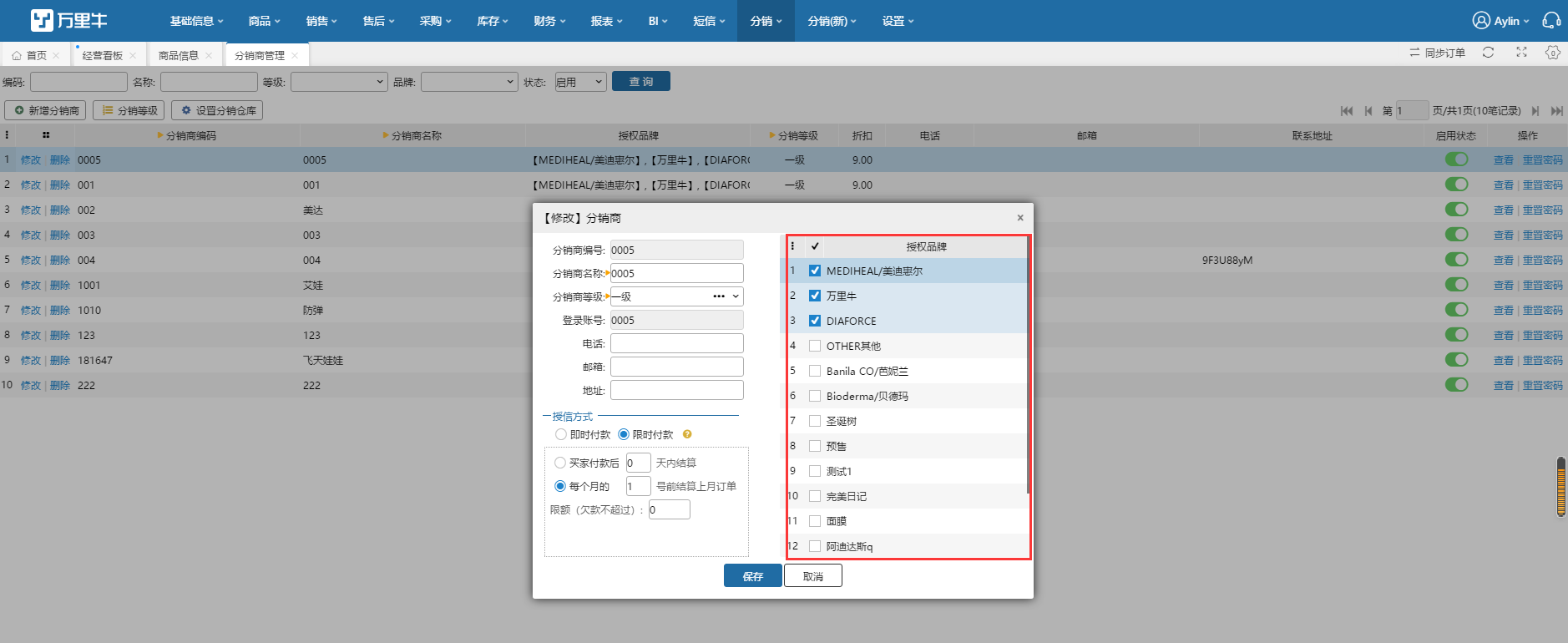This screenshot has width=1568, height=643.
Task: Check the OTHER其他 brand checkbox
Action: click(x=815, y=346)
